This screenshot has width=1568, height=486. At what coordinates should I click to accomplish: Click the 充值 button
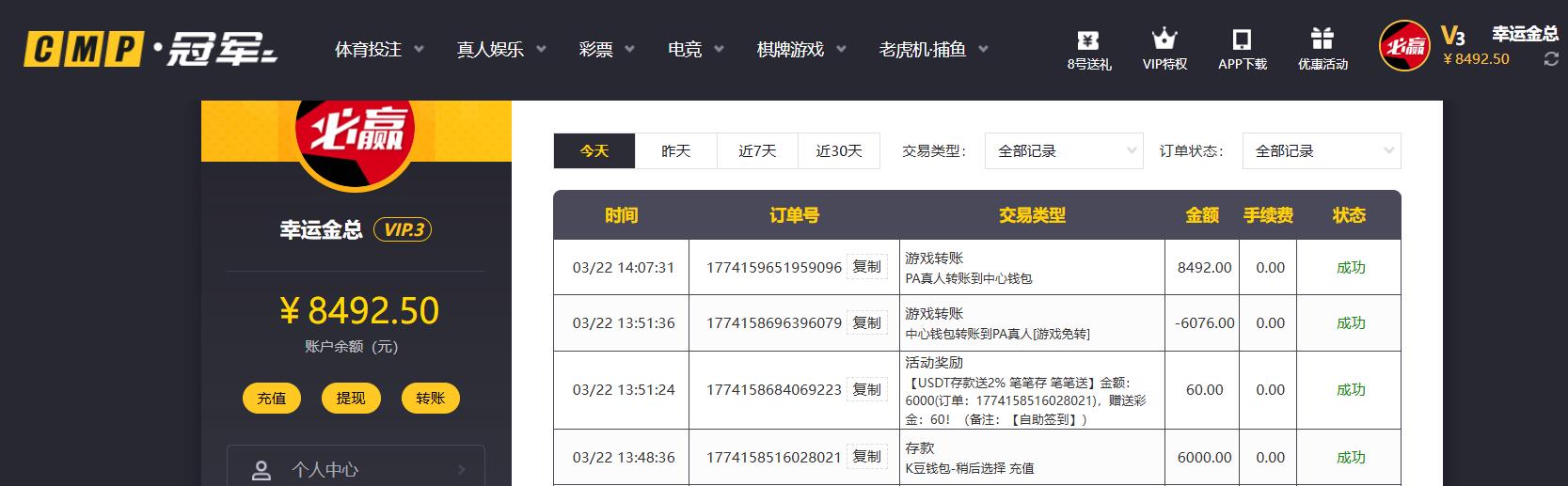pos(272,398)
